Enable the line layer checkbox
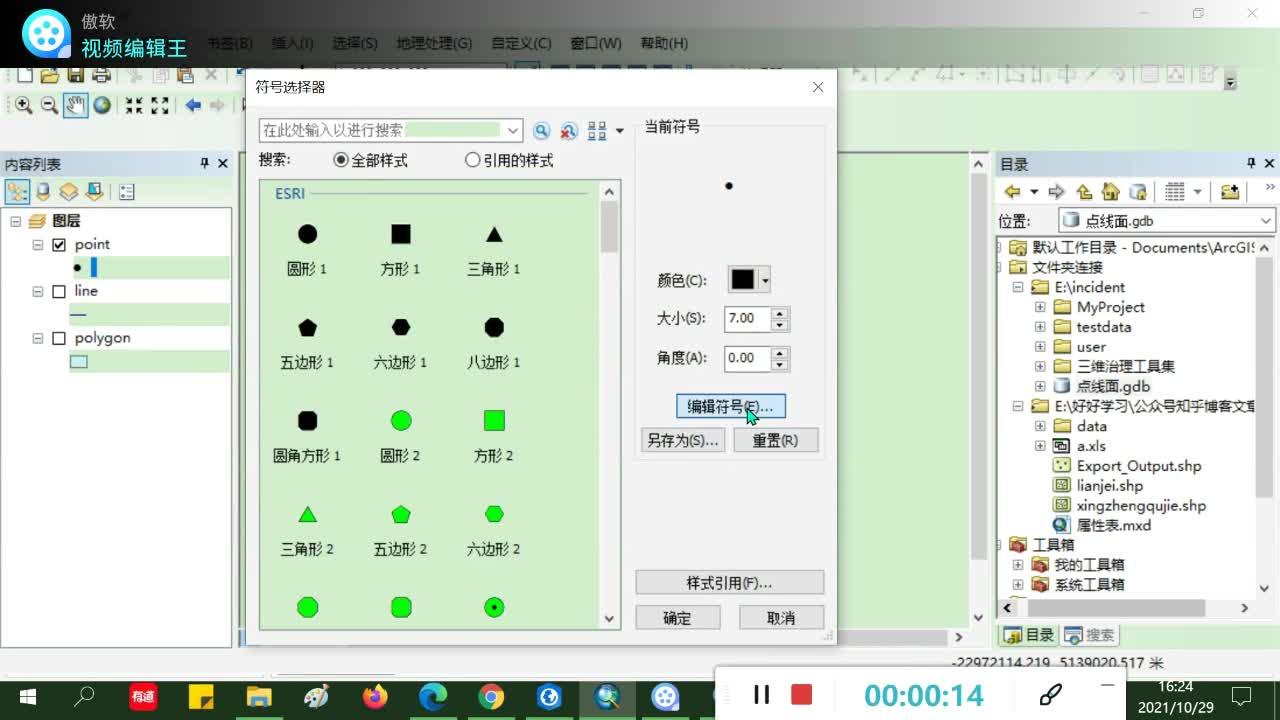 point(60,291)
